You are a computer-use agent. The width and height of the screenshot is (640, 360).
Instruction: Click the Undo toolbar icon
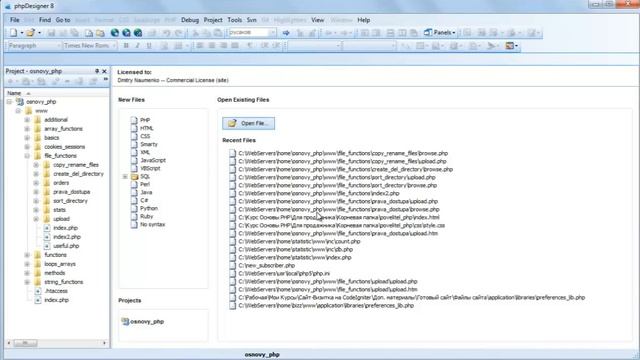[167, 33]
